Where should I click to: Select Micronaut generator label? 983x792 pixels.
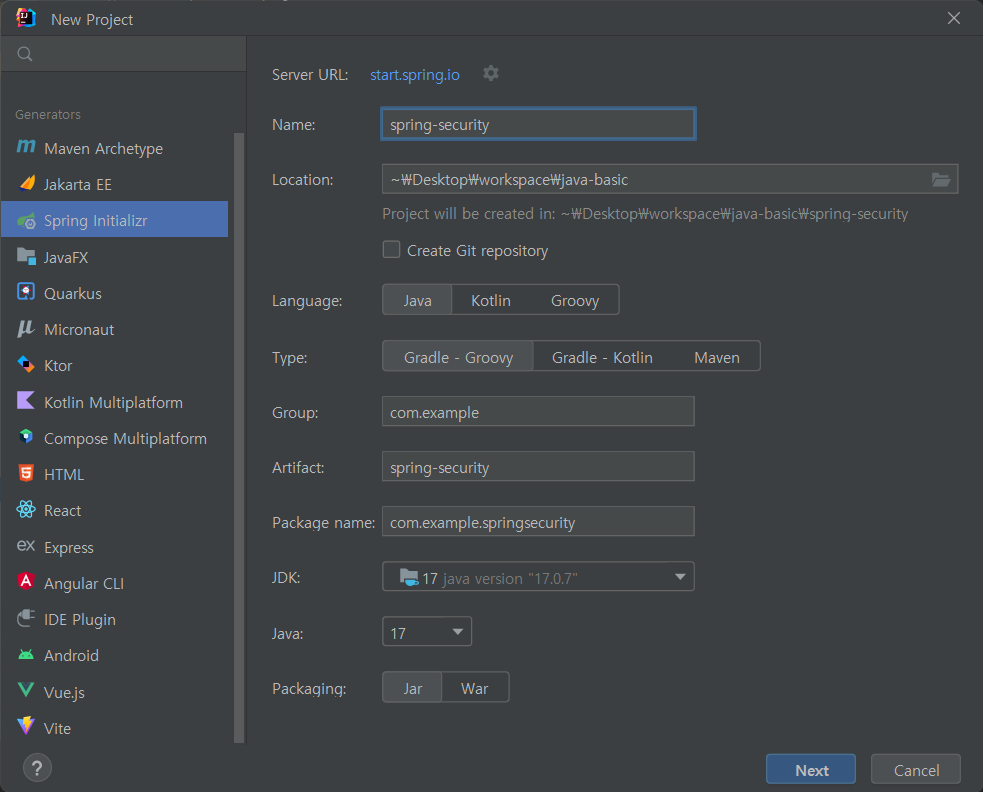[x=79, y=329]
